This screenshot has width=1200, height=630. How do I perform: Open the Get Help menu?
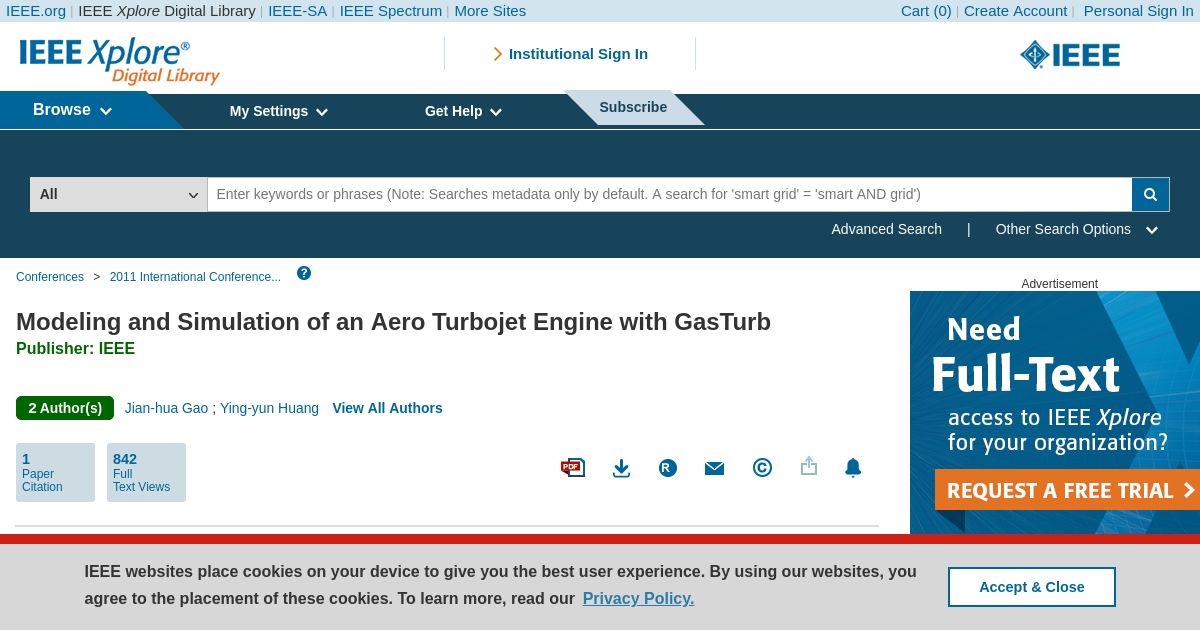[463, 111]
